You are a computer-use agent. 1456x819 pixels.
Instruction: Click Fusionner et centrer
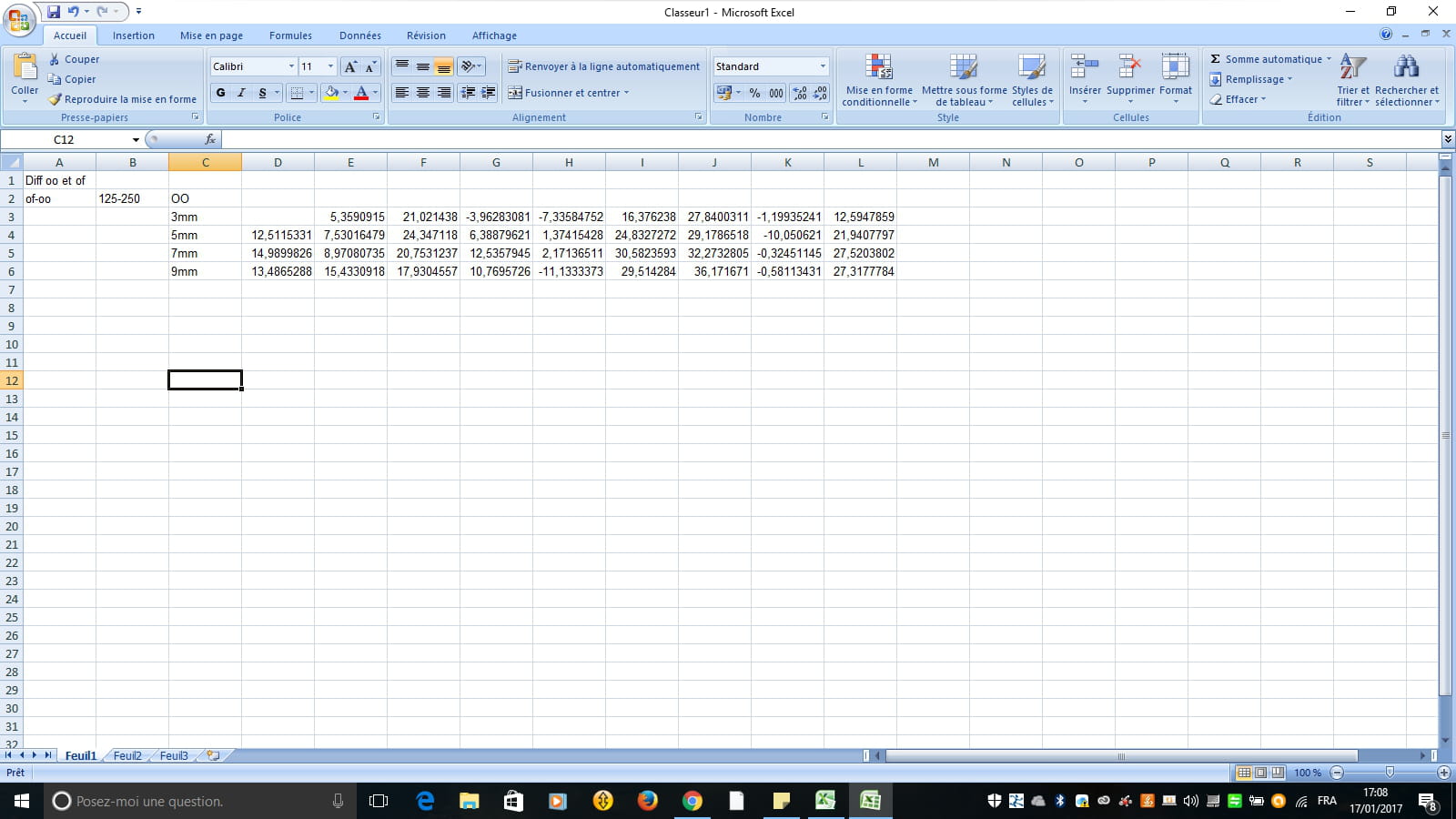(x=564, y=93)
